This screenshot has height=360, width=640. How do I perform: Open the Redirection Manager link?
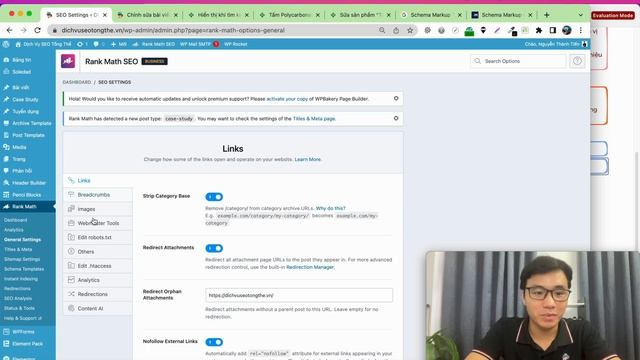(x=310, y=267)
